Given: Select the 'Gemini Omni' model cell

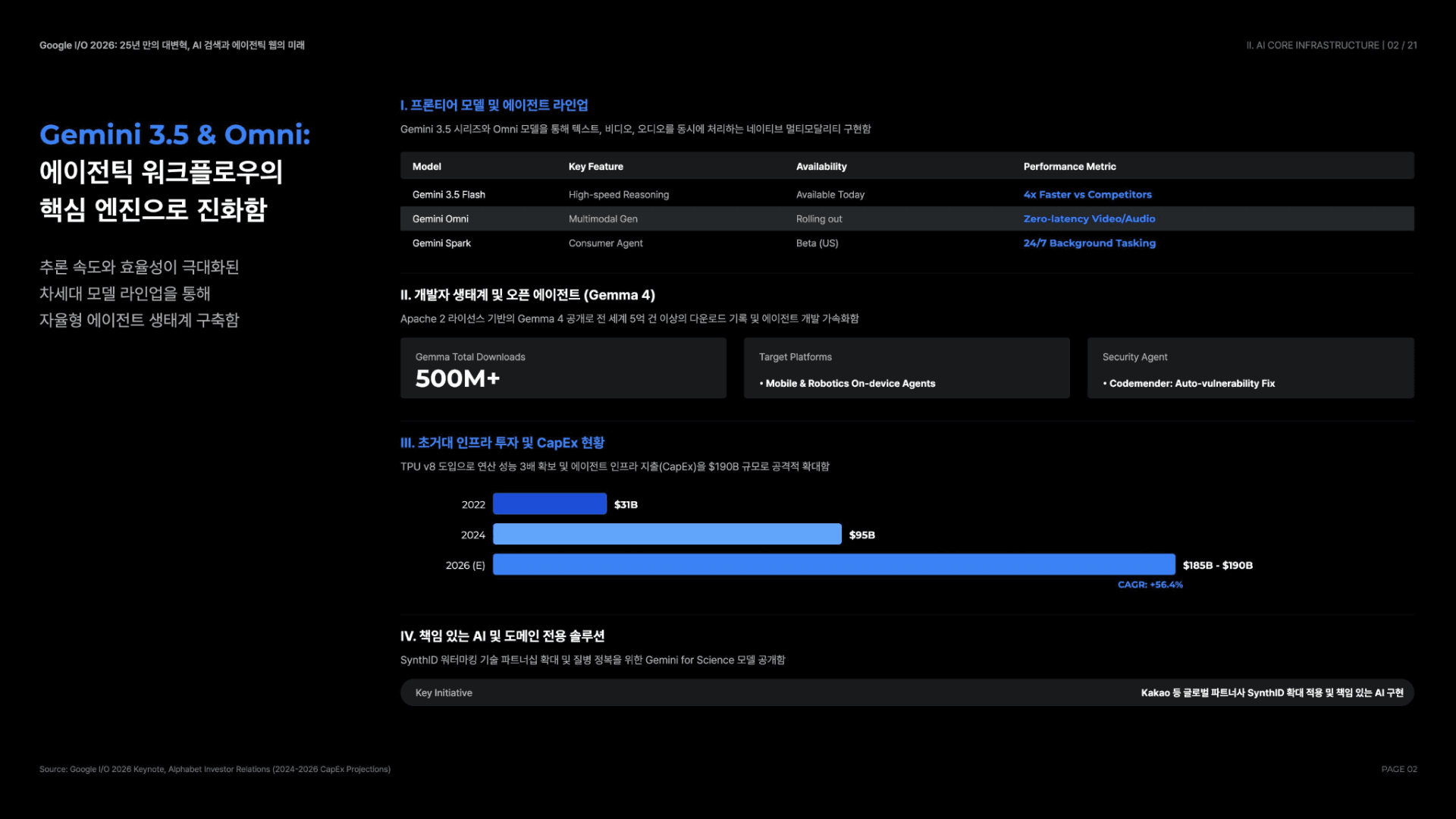Looking at the screenshot, I should point(441,219).
